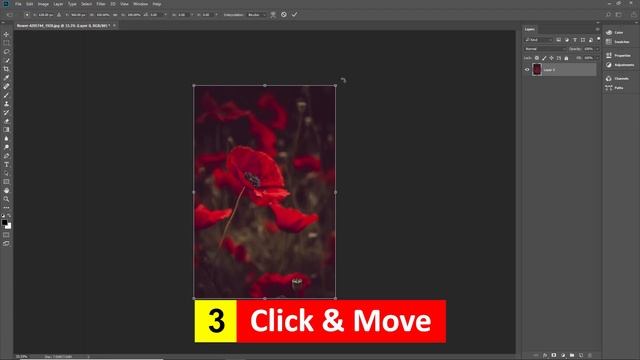640x360 pixels.
Task: Select the Type tool in the toolbar
Action: (6, 164)
